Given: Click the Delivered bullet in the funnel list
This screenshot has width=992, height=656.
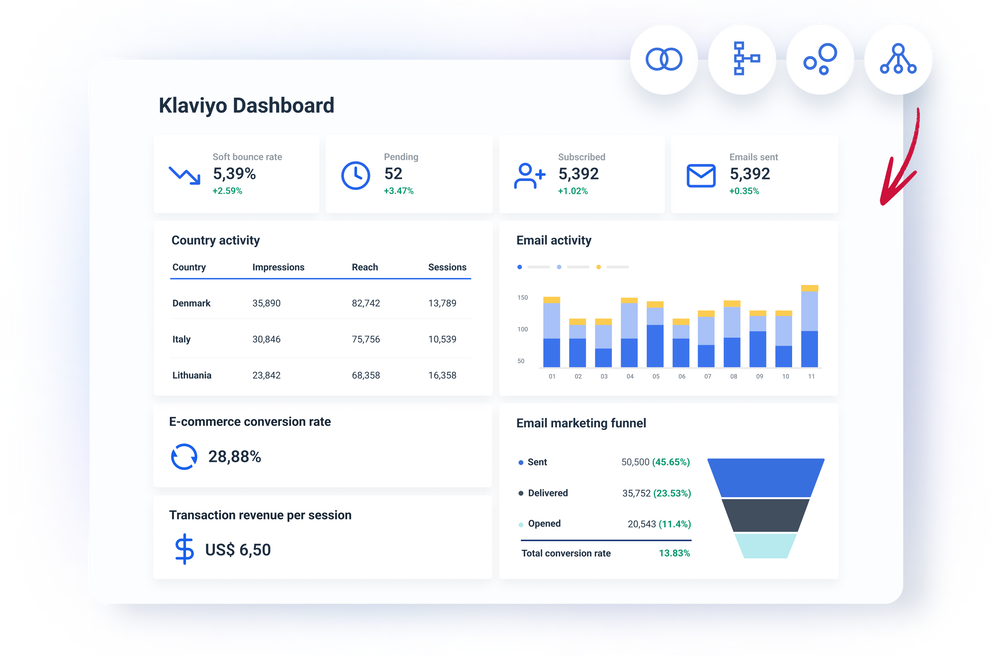Looking at the screenshot, I should (520, 493).
